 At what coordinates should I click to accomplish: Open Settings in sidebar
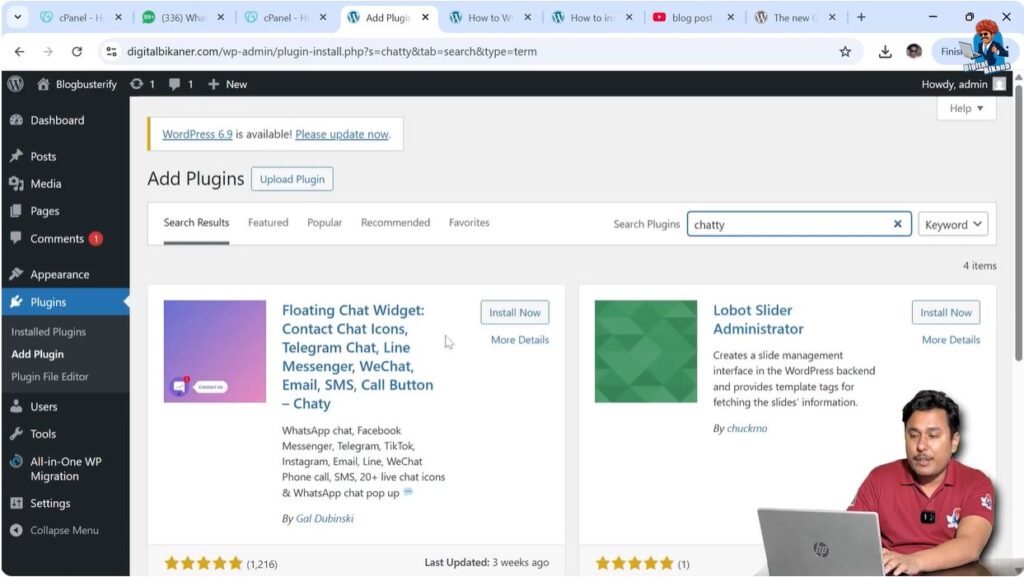(50, 503)
